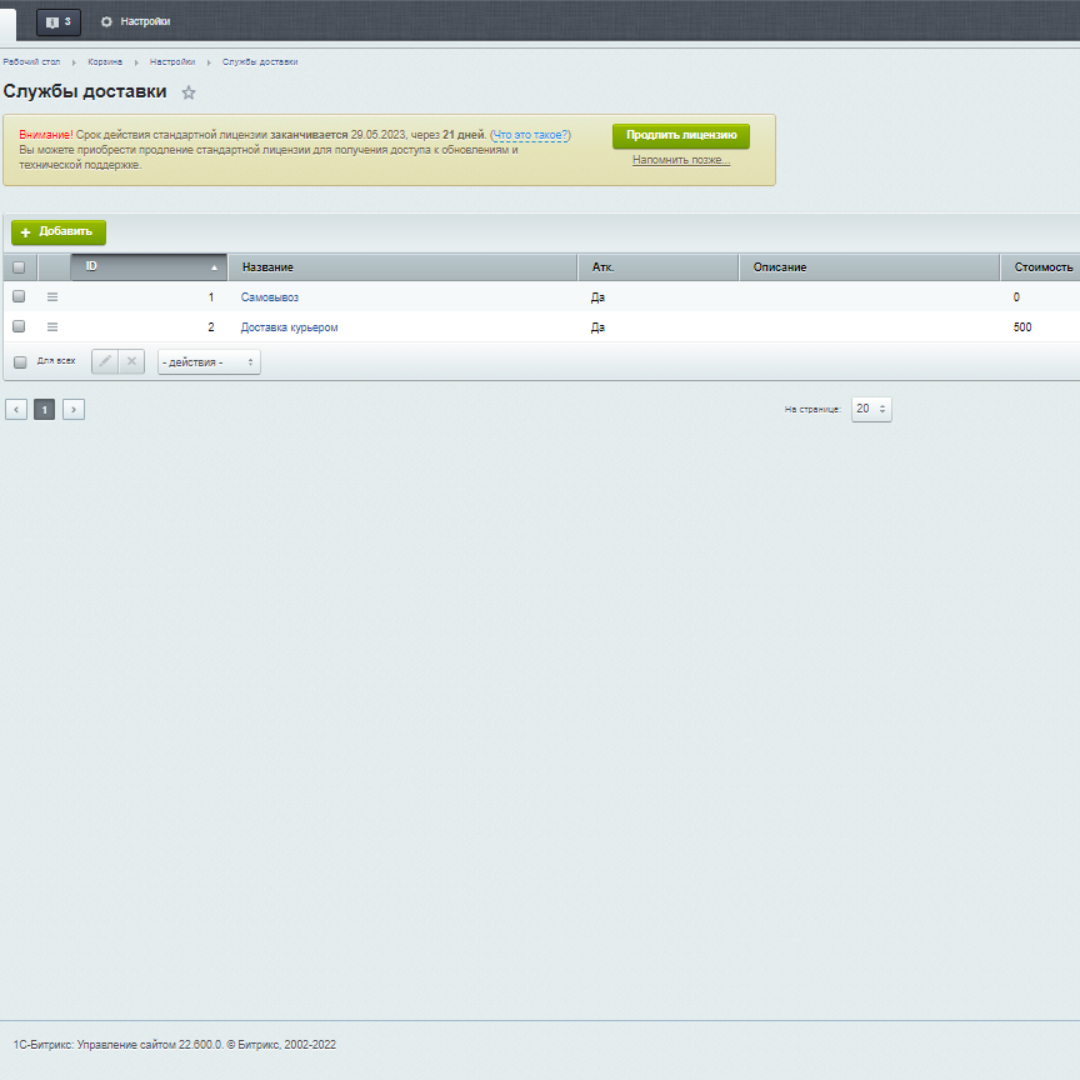This screenshot has width=1080, height=1080.
Task: Click the Продлить лицензию button
Action: point(681,136)
